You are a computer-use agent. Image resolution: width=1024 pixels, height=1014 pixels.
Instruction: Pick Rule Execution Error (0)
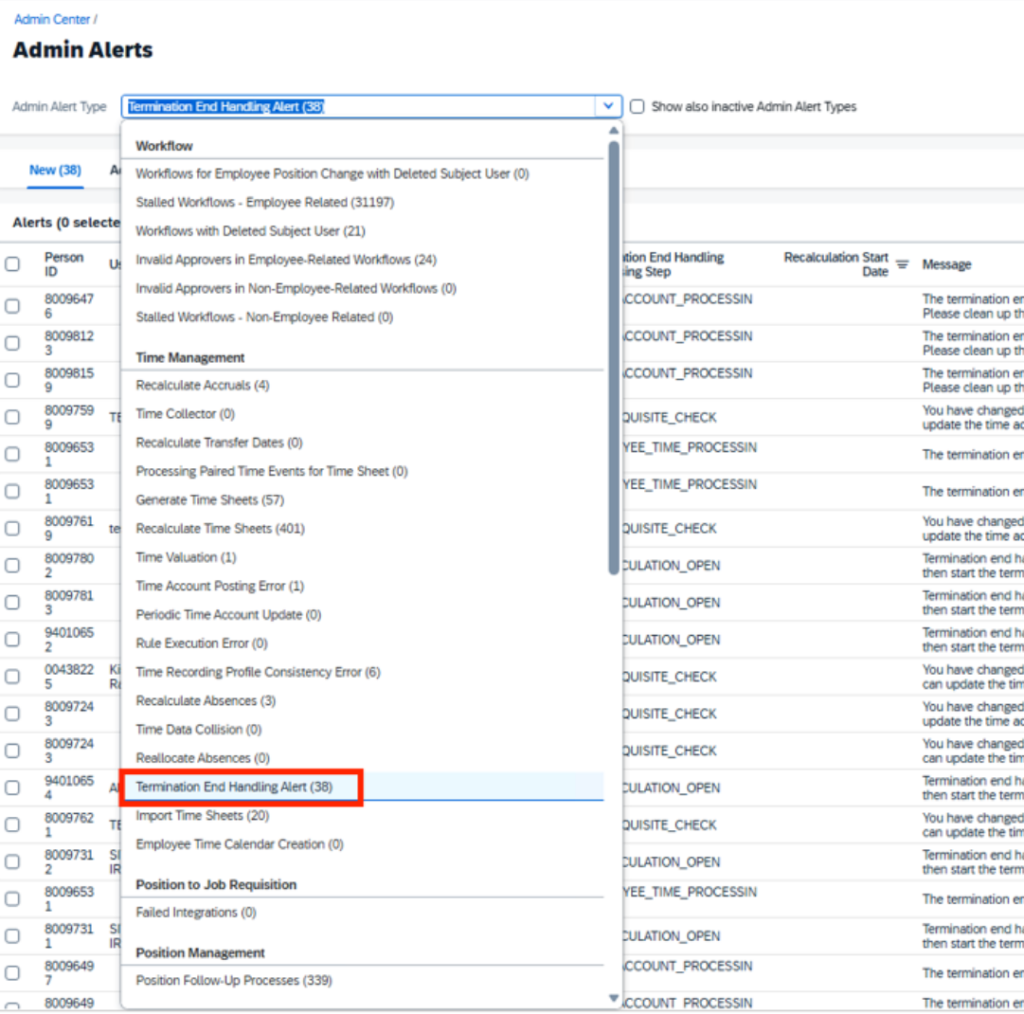pyautogui.click(x=362, y=644)
